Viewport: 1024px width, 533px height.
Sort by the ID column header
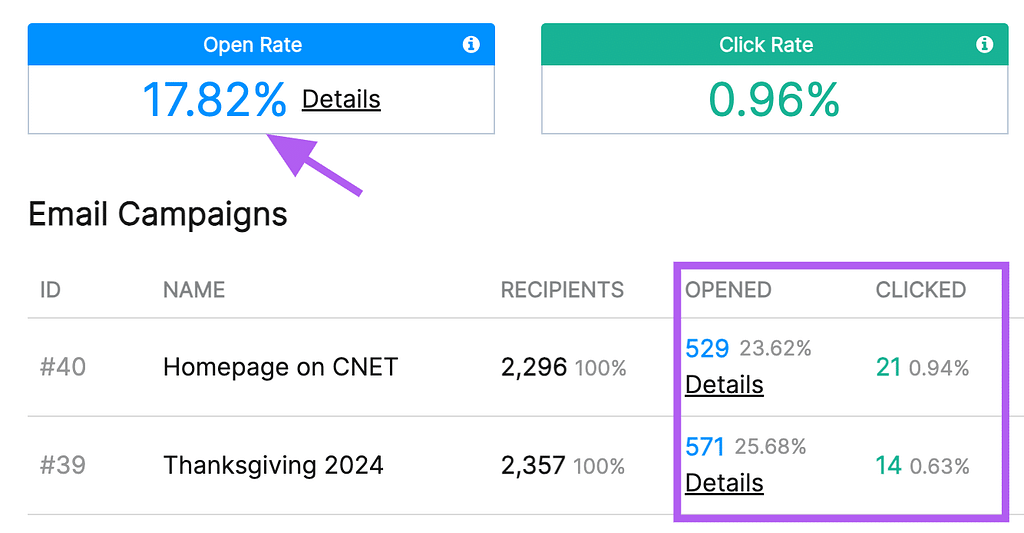coord(50,290)
